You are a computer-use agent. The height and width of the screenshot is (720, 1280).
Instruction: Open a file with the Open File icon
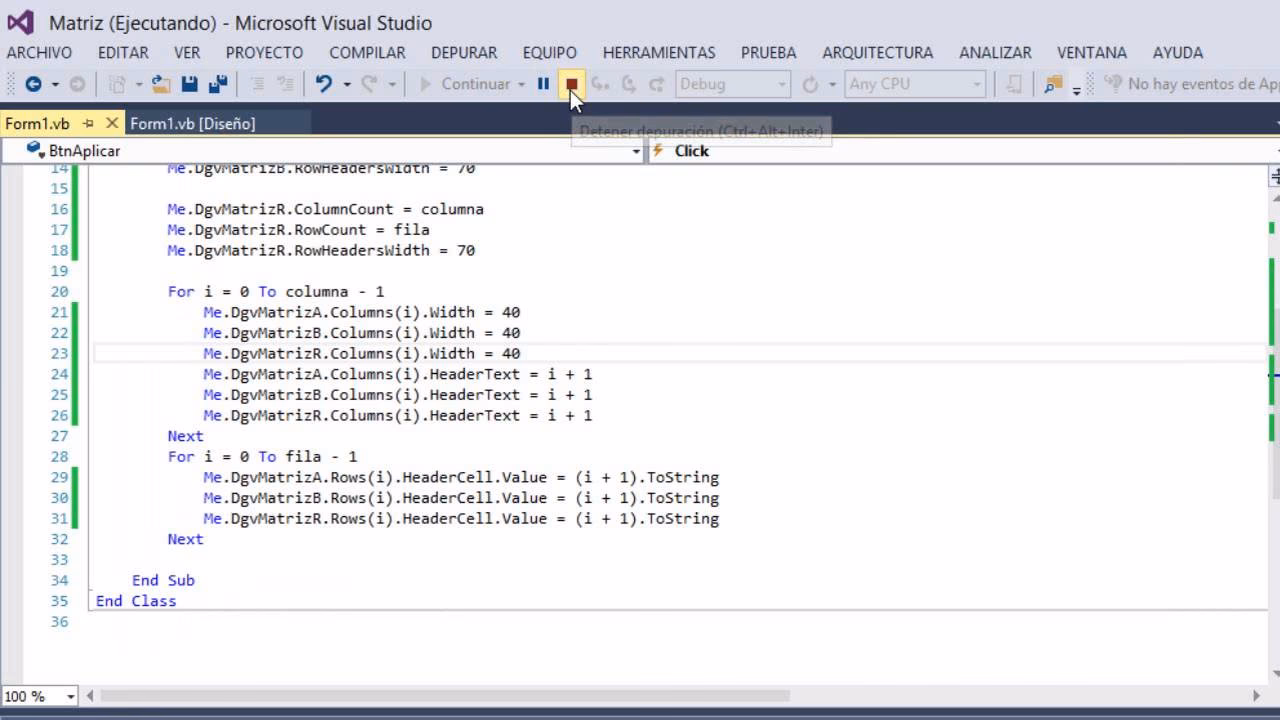(x=163, y=84)
